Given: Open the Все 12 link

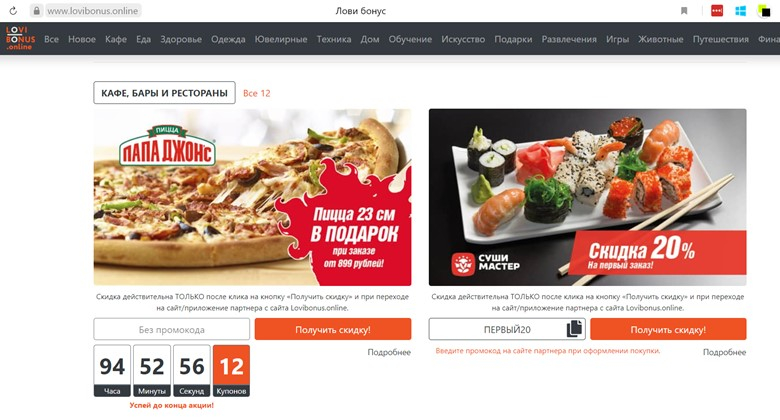Looking at the screenshot, I should (x=257, y=93).
